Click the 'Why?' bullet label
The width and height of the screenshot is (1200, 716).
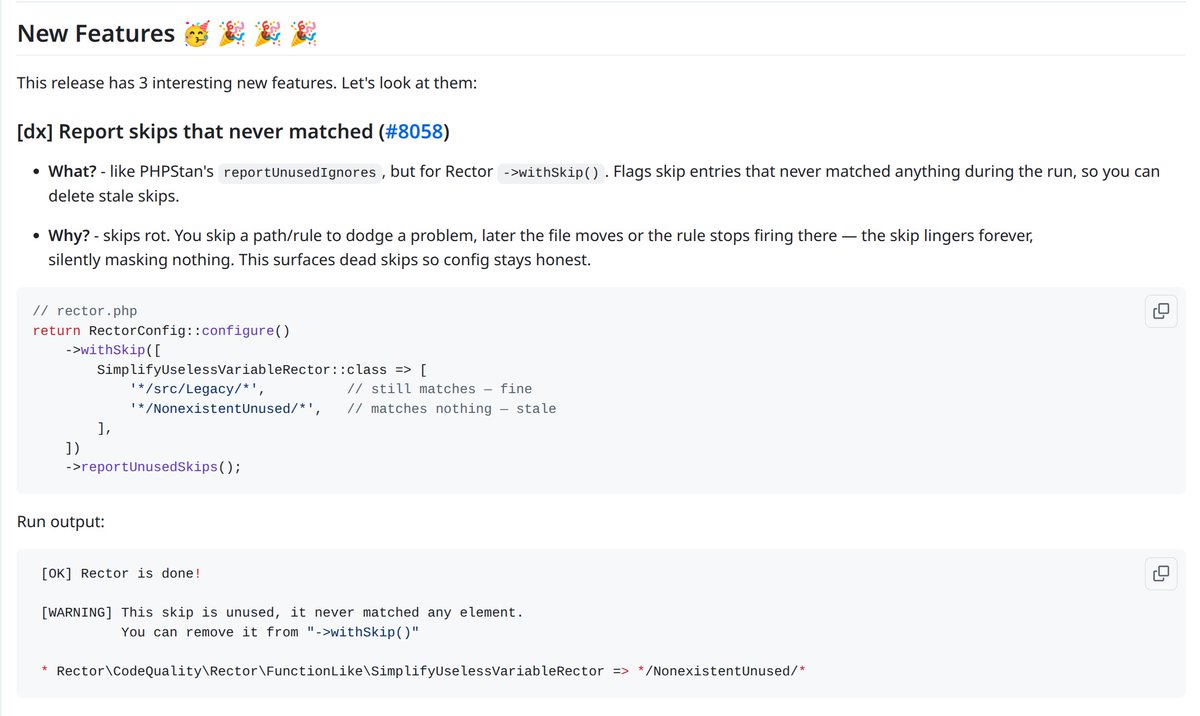[69, 236]
